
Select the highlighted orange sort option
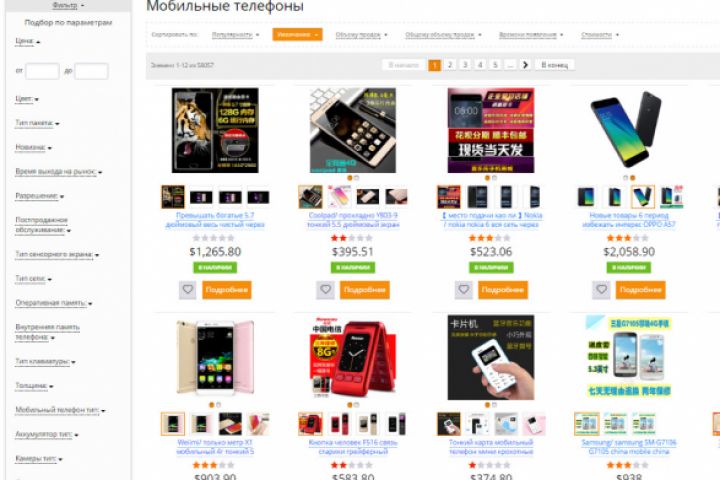tap(297, 34)
